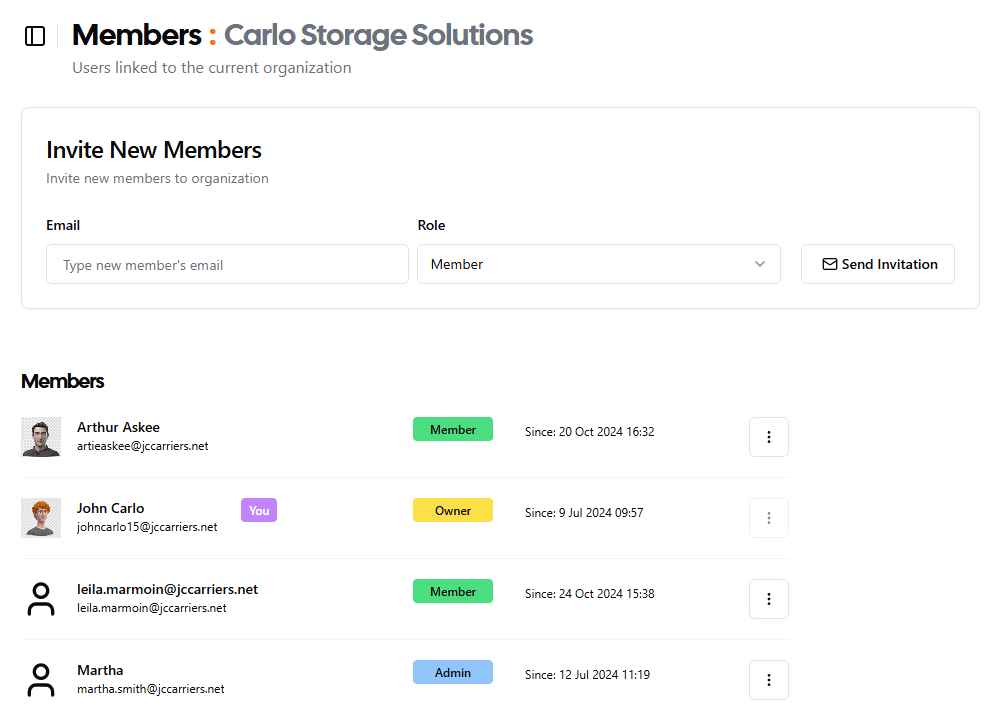
Task: Toggle the sidebar panel icon
Action: click(35, 36)
